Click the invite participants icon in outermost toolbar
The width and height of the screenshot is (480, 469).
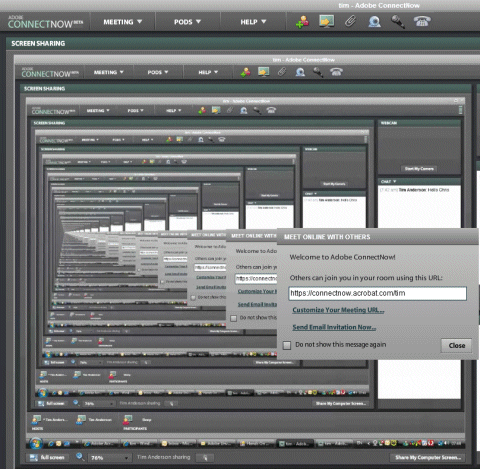click(302, 22)
